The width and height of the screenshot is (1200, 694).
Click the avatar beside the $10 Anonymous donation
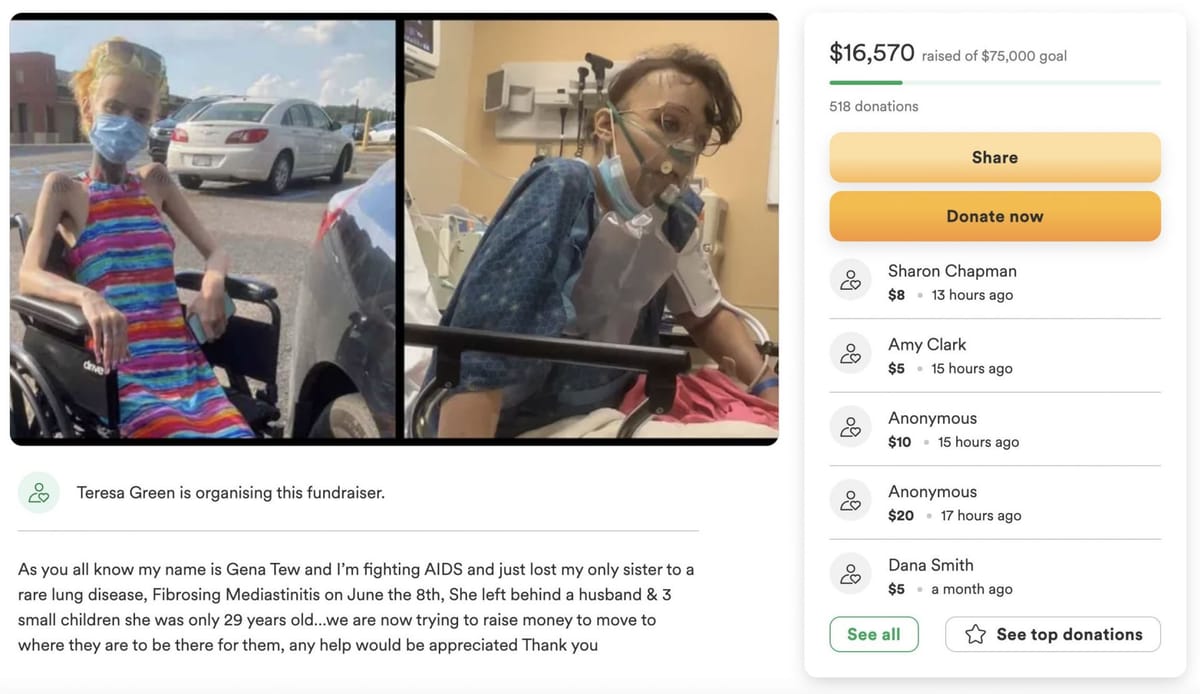[x=850, y=427]
